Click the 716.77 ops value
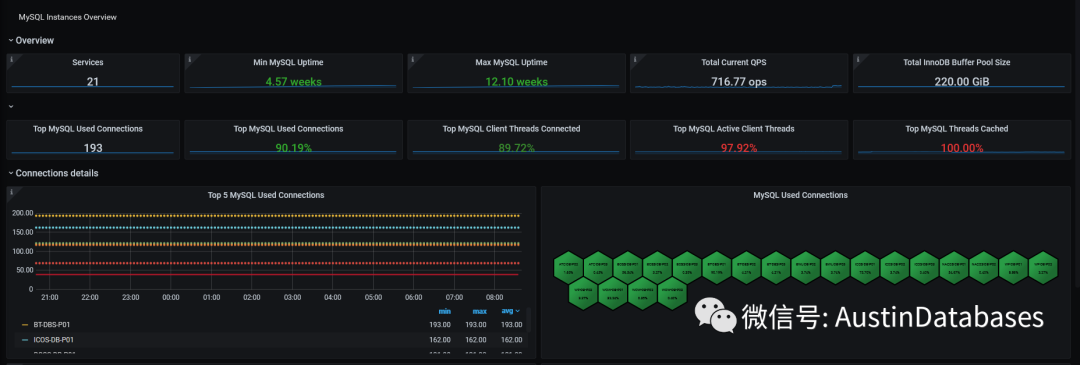Screen dimensions: 1080x365 coord(738,82)
